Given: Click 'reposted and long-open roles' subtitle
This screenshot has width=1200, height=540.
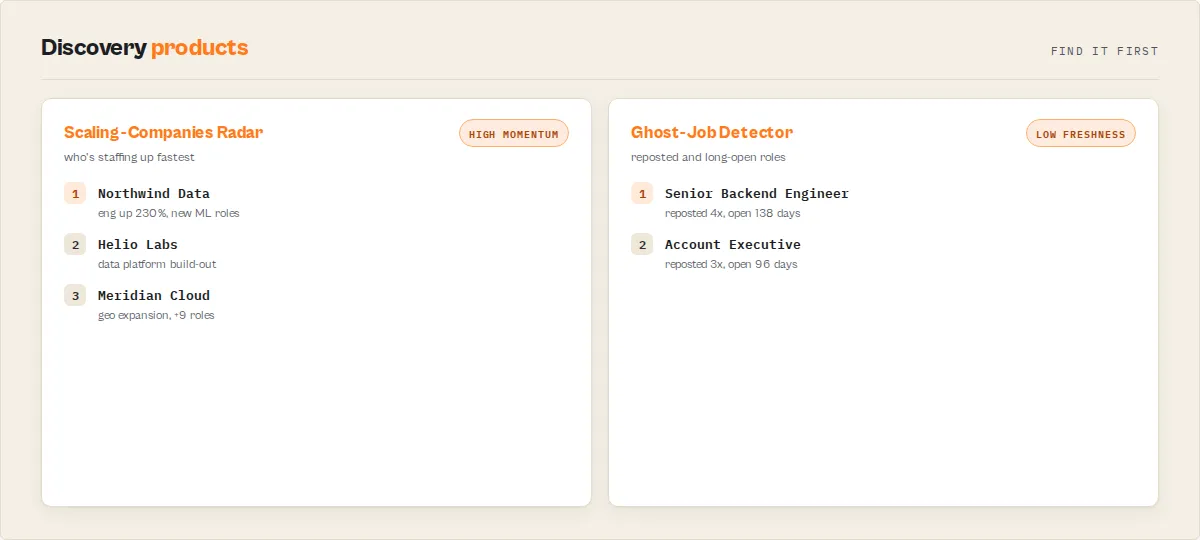Looking at the screenshot, I should [708, 157].
